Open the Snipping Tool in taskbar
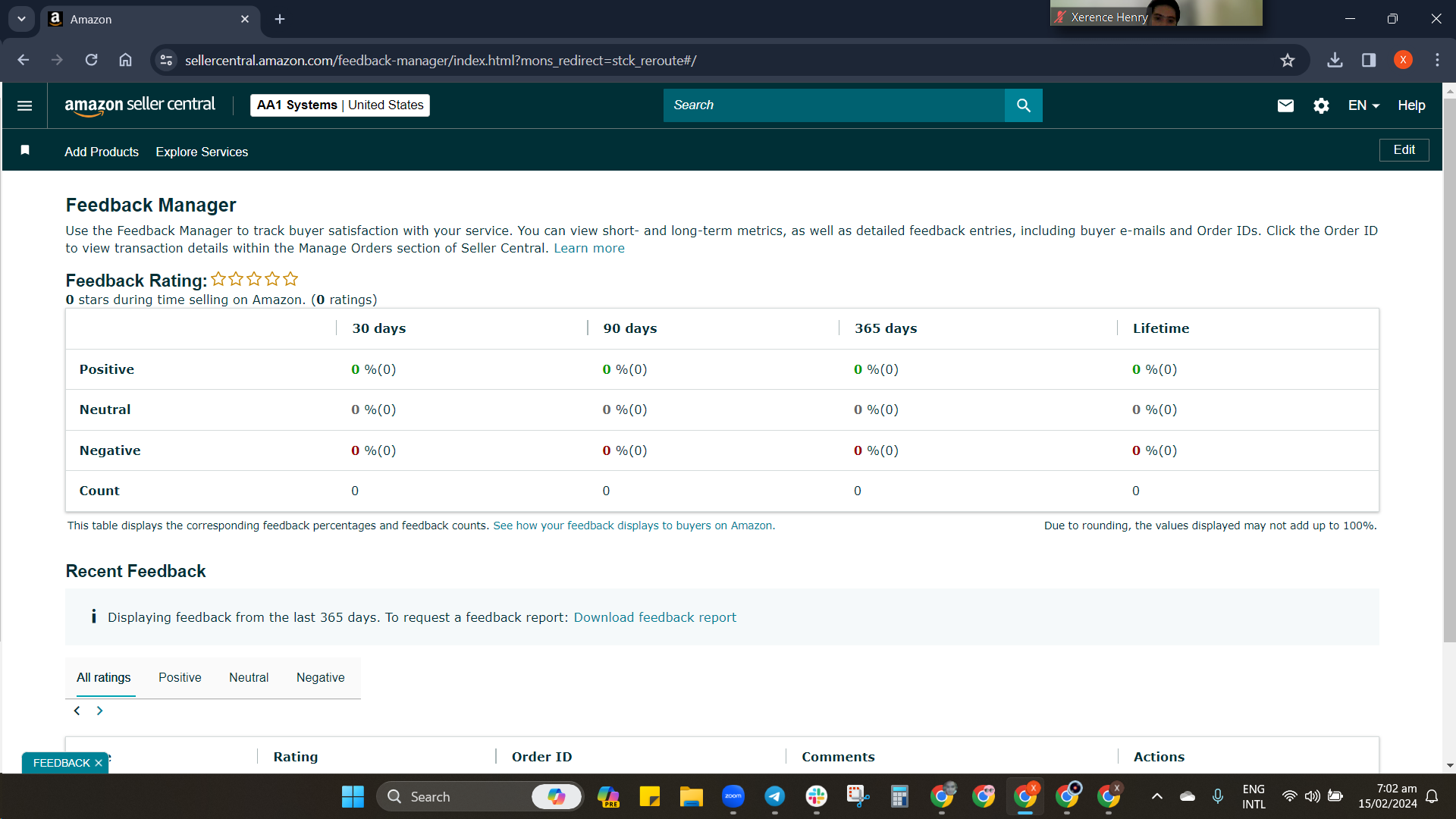This screenshot has width=1456, height=819. 858,796
